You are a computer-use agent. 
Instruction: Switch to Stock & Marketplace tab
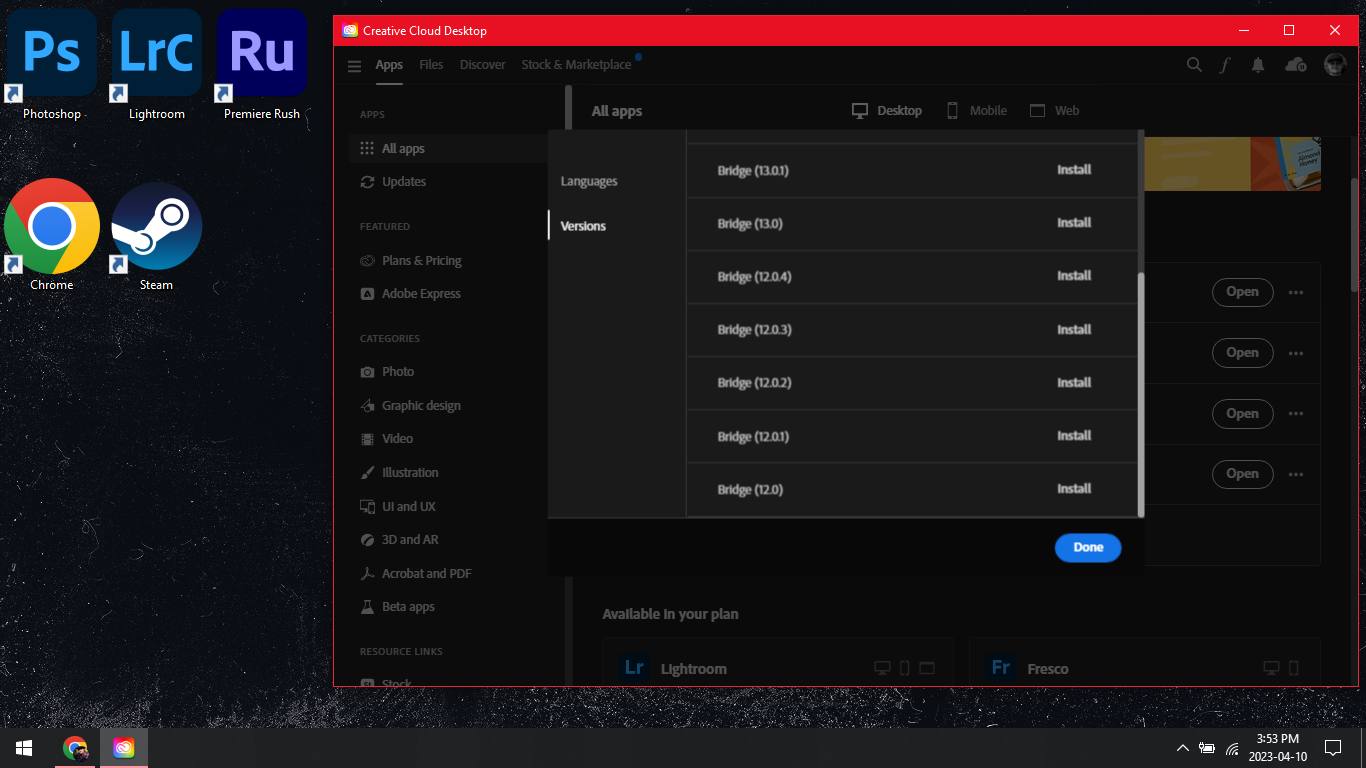[576, 65]
